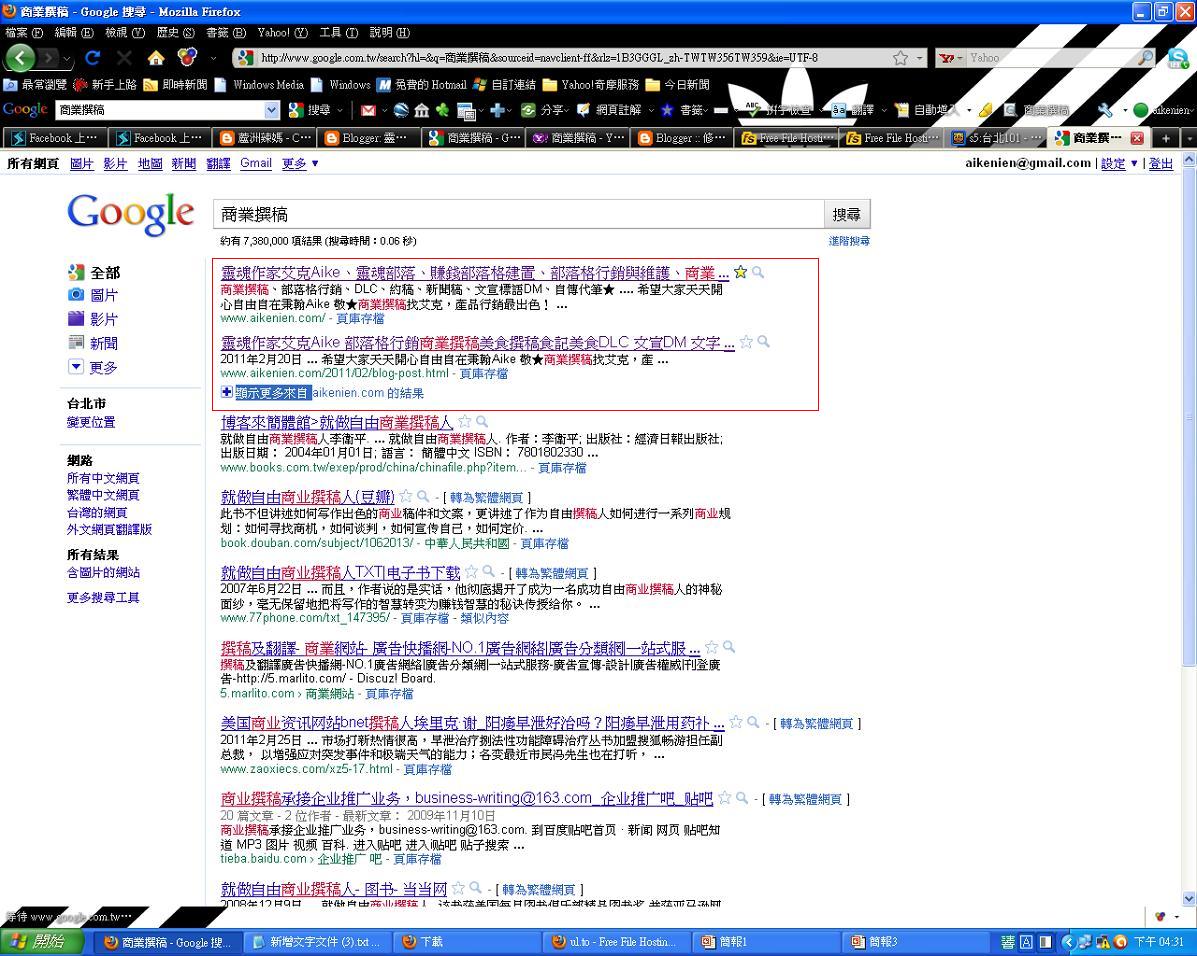Click the 登出 sign out link
Screen dimensions: 1197x956
(1161, 163)
